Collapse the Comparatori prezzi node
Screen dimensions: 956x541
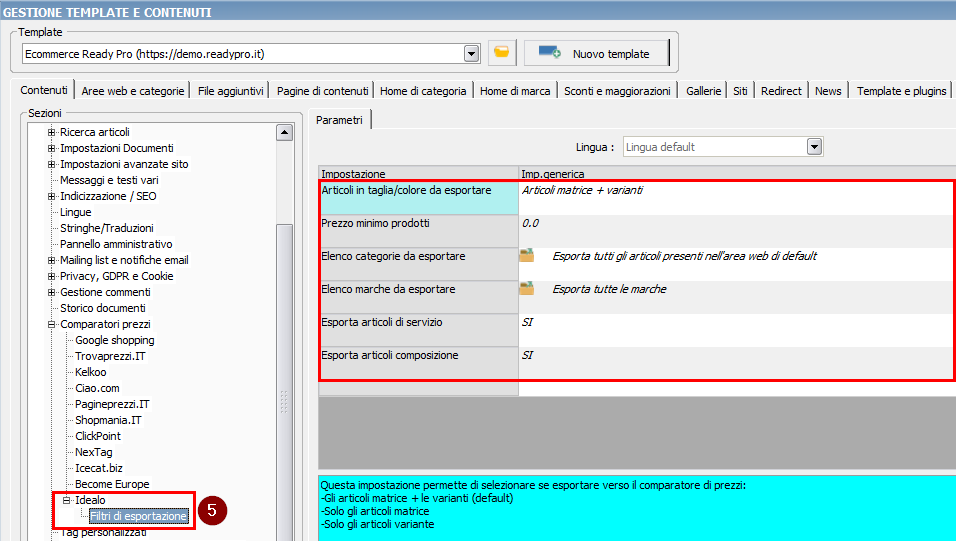tap(52, 324)
